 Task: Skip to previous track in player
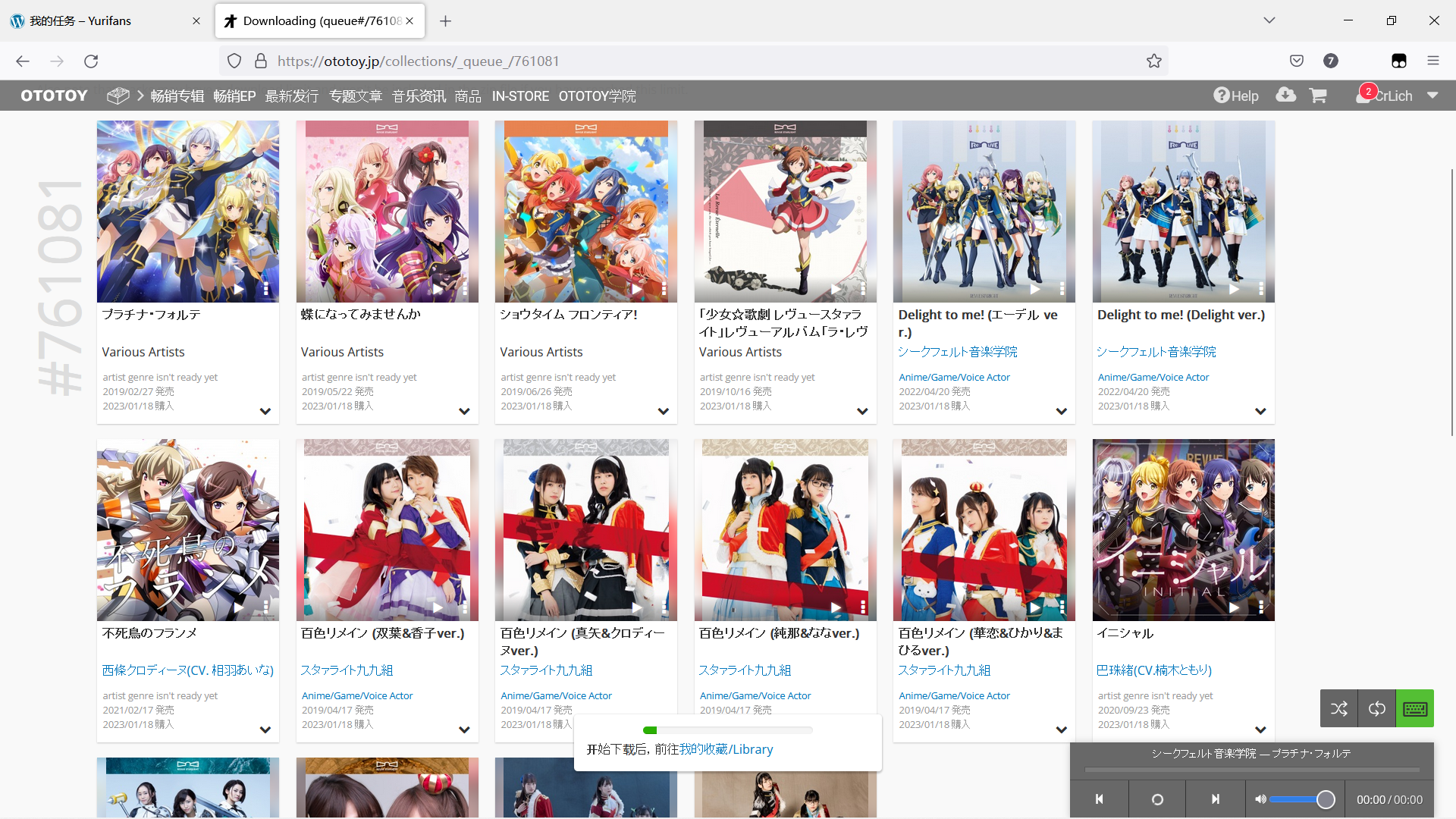coord(1099,799)
